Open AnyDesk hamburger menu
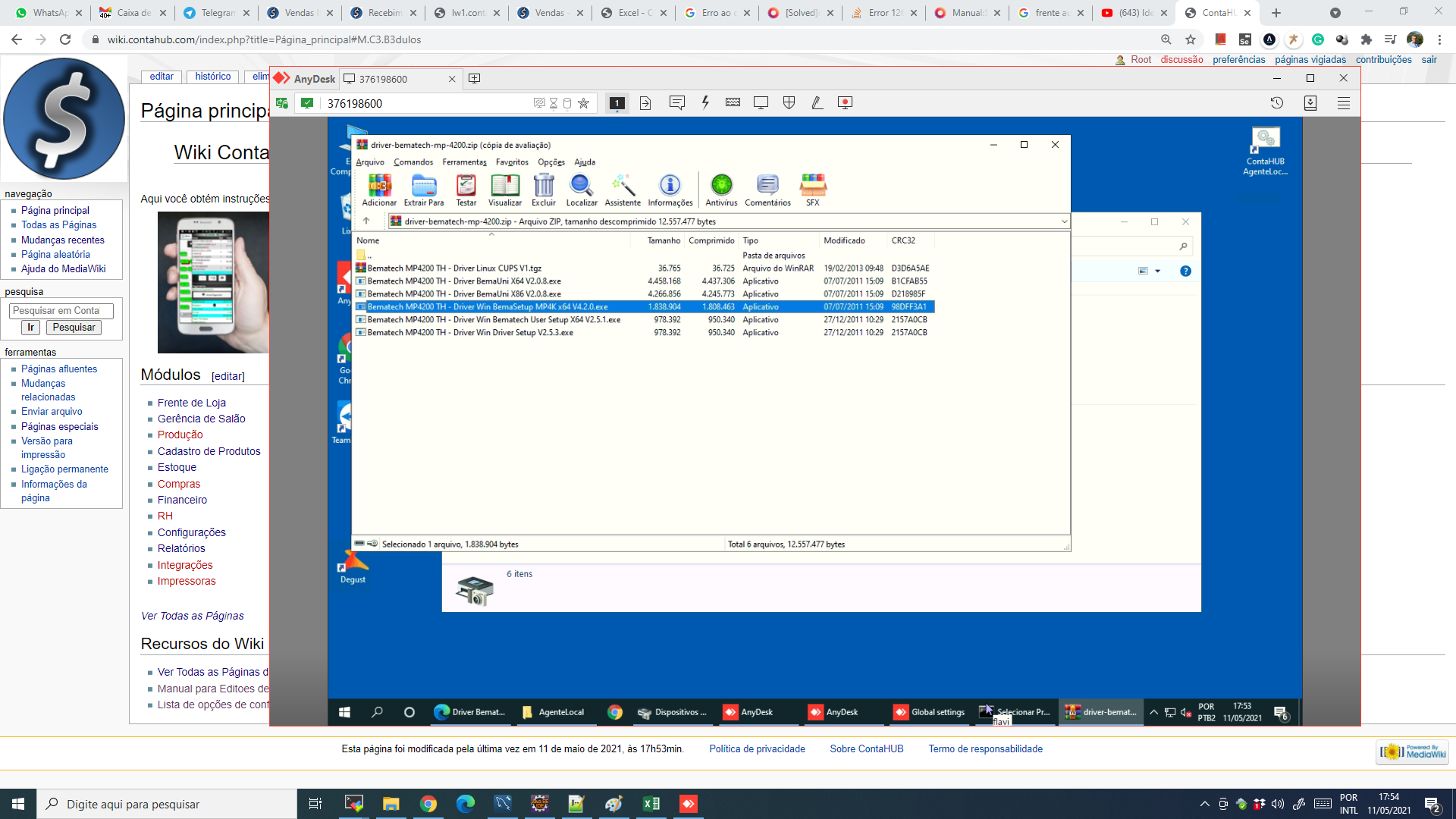 (x=1344, y=103)
